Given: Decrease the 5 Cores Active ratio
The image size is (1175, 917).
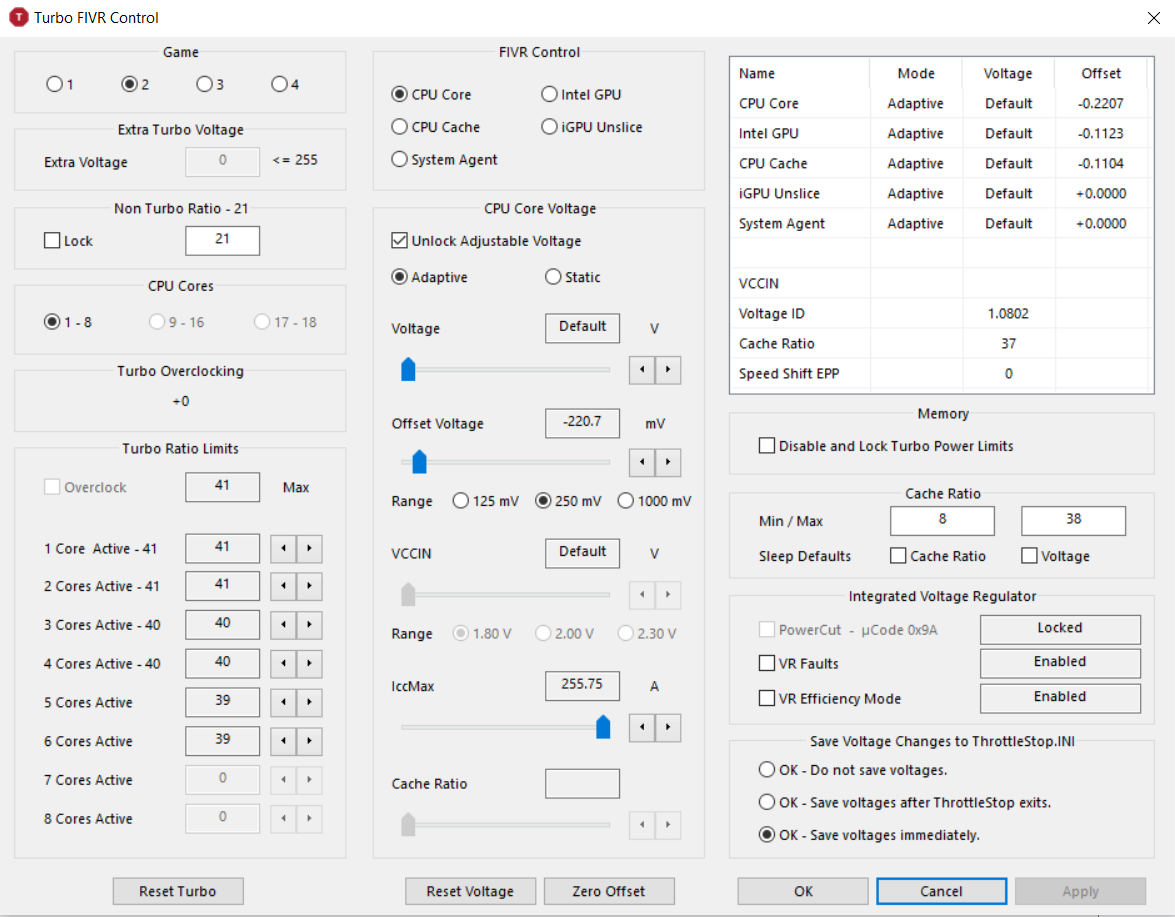Looking at the screenshot, I should click(x=285, y=703).
